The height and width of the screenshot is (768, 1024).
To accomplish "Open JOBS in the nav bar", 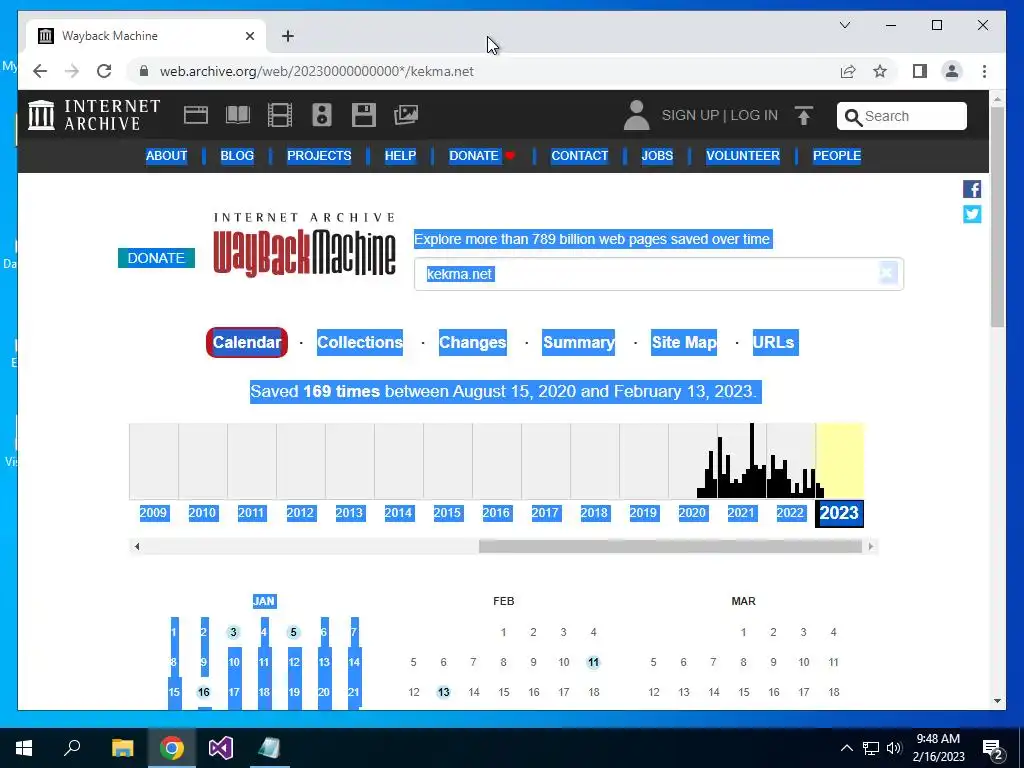I will pyautogui.click(x=657, y=155).
